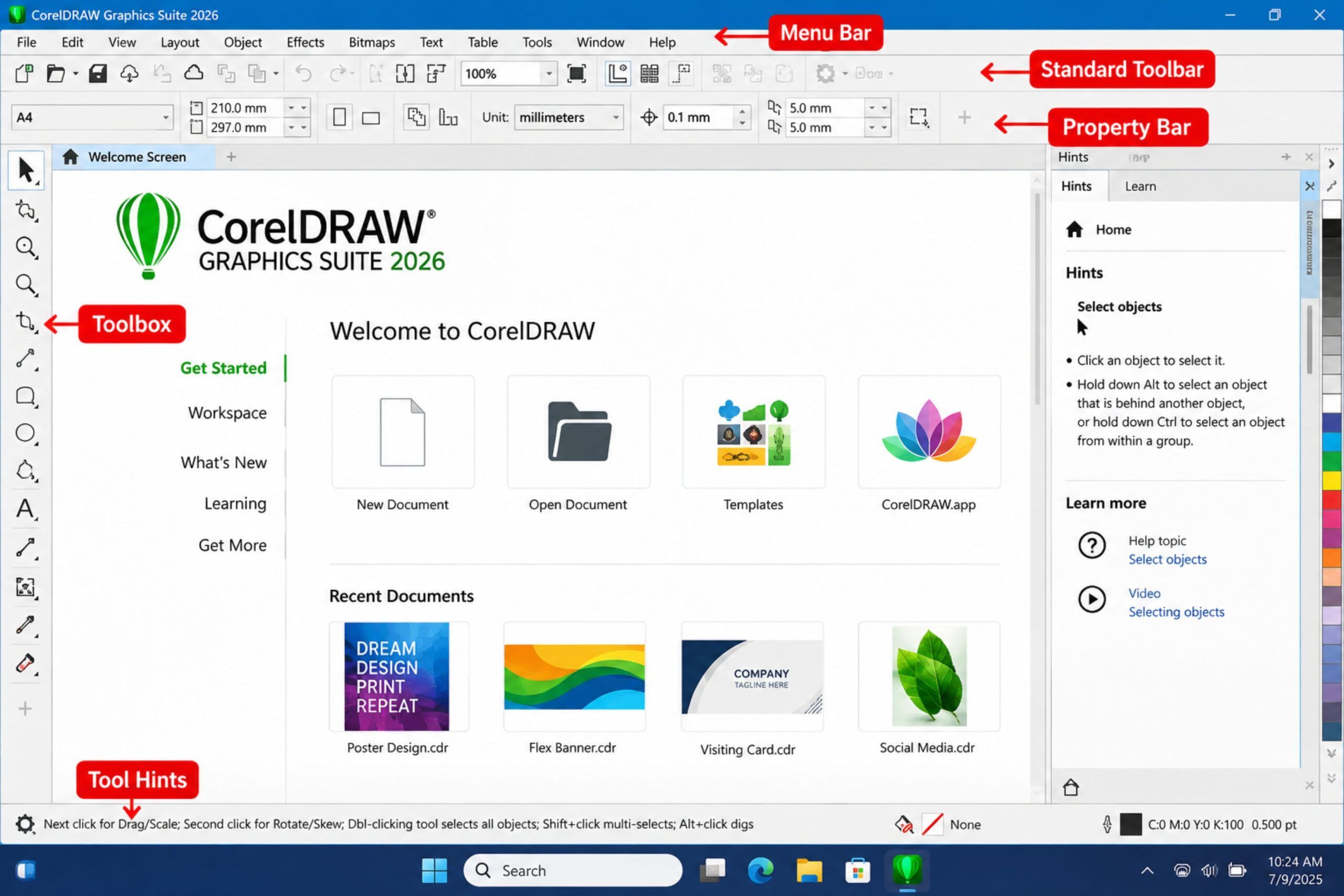Click the Video play icon
1344x896 pixels.
click(x=1091, y=599)
